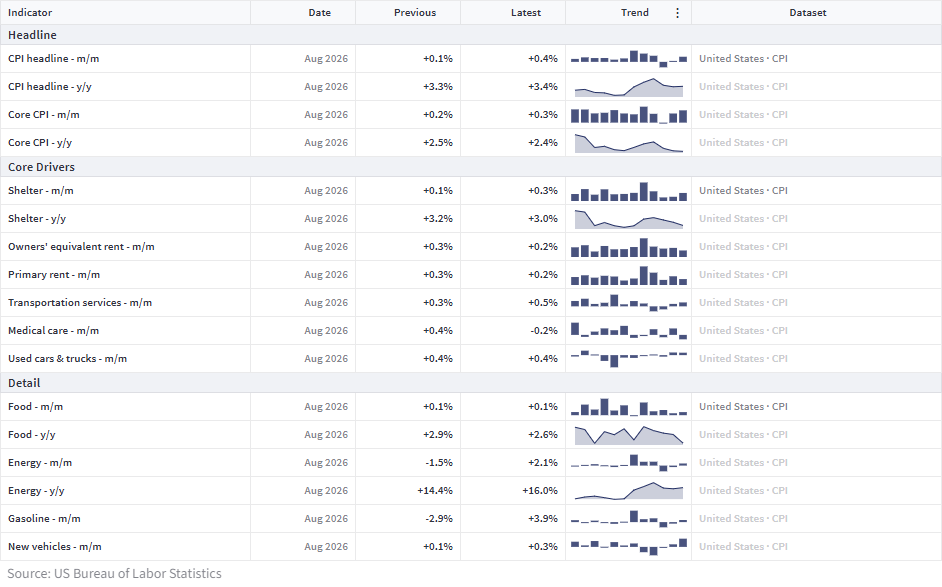
Task: Open the Food - y/y trend sparkline
Action: coord(628,434)
